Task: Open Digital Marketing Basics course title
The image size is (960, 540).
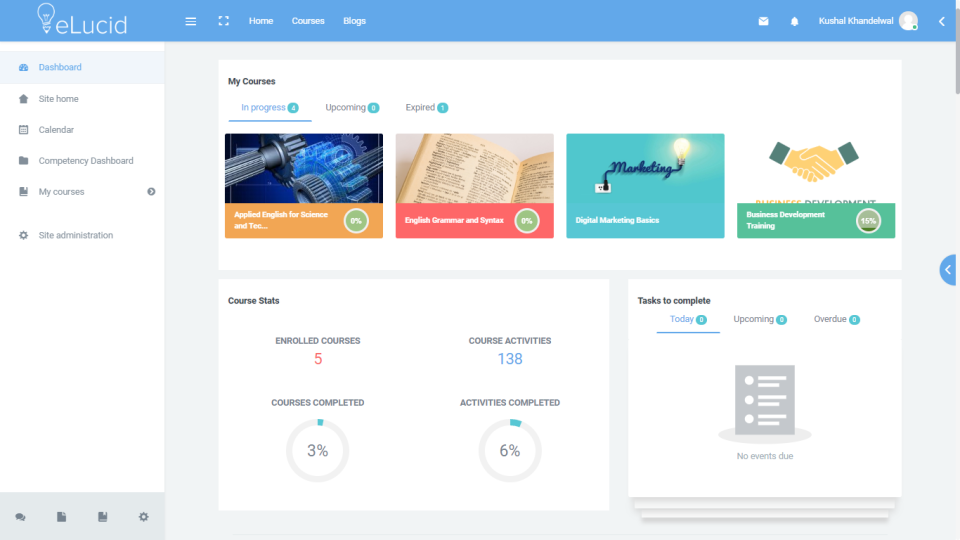Action: (617, 220)
